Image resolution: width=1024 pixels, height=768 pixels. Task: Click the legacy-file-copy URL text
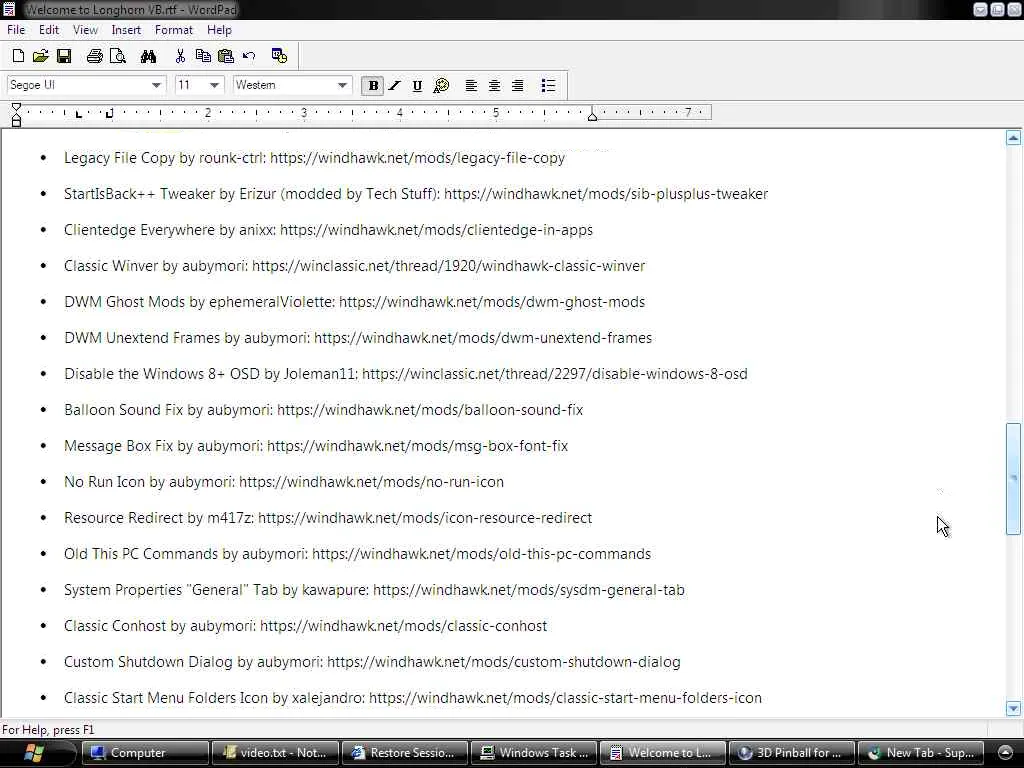click(x=417, y=158)
